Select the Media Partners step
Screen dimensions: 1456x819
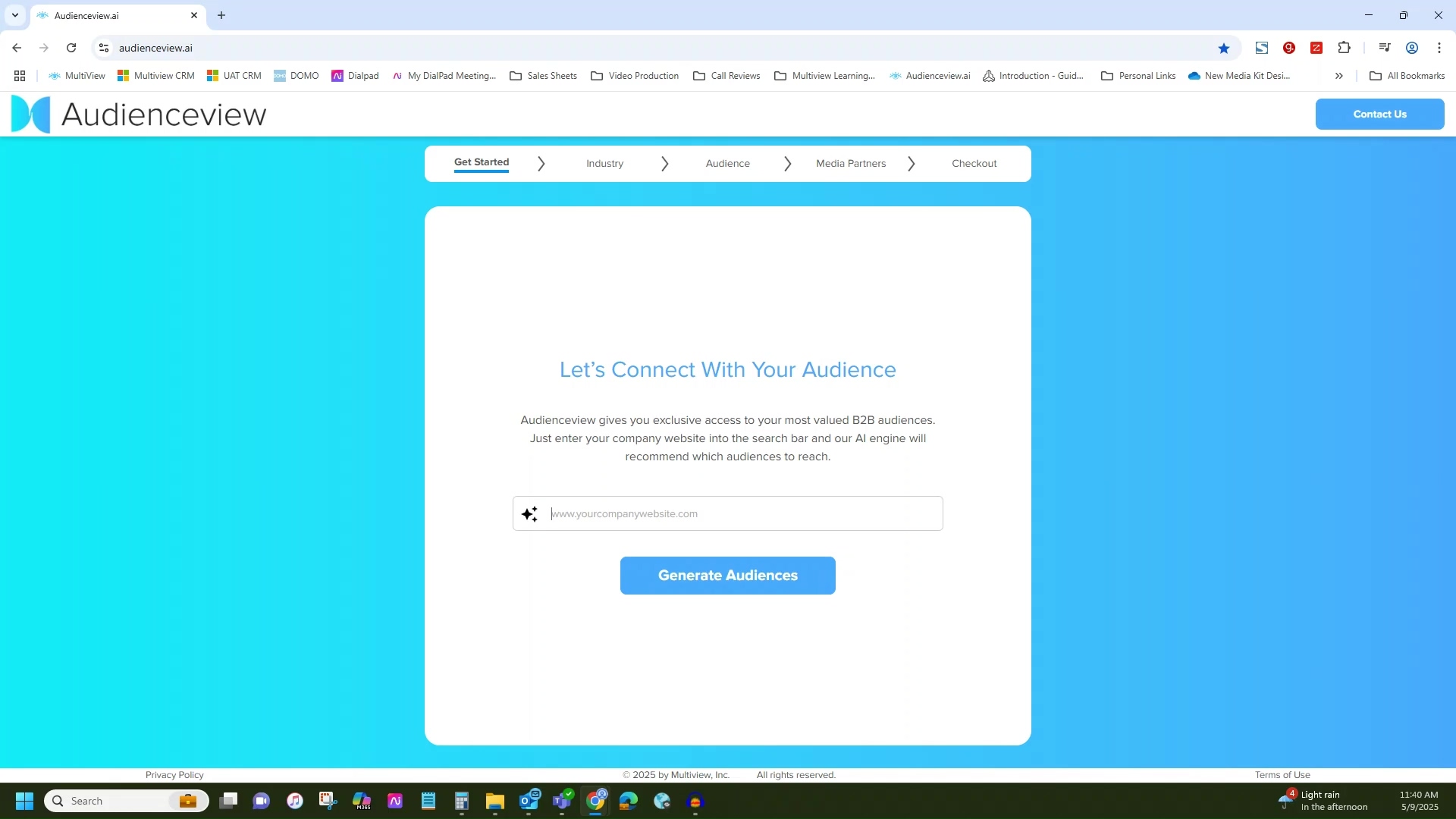click(851, 164)
